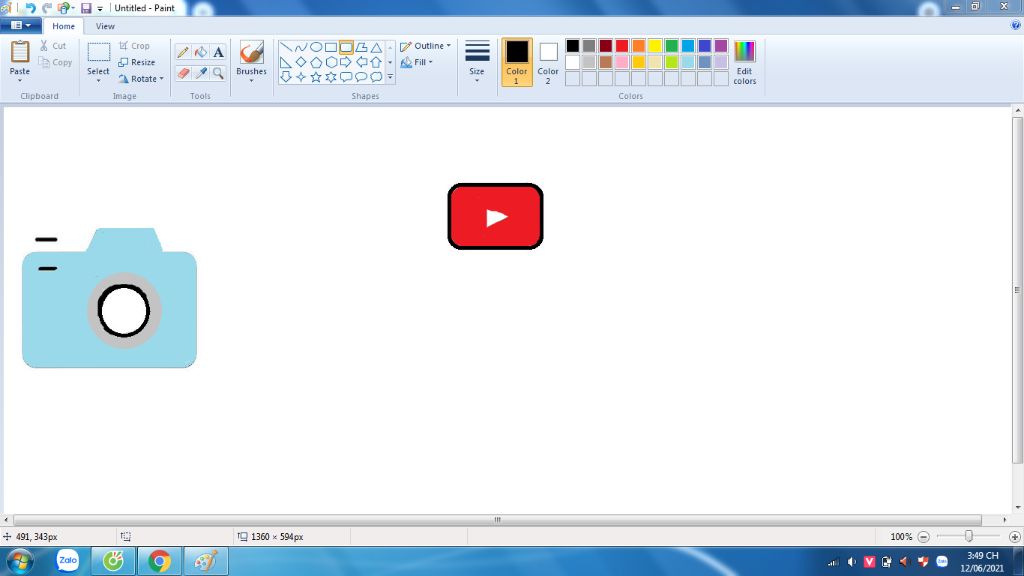The height and width of the screenshot is (576, 1024).
Task: Open the Edit colors dialog
Action: [x=744, y=62]
